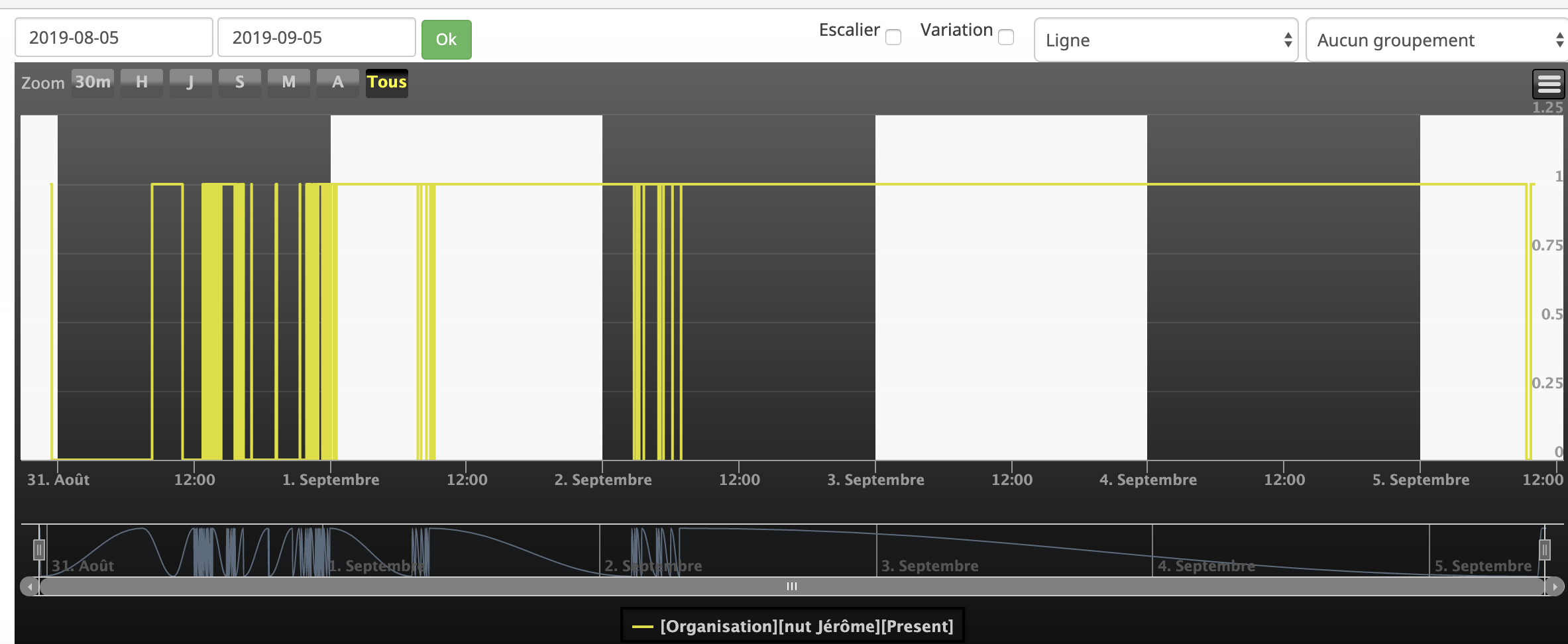This screenshot has height=644, width=1568.
Task: Click the 0.25 y-axis value
Action: [1547, 383]
